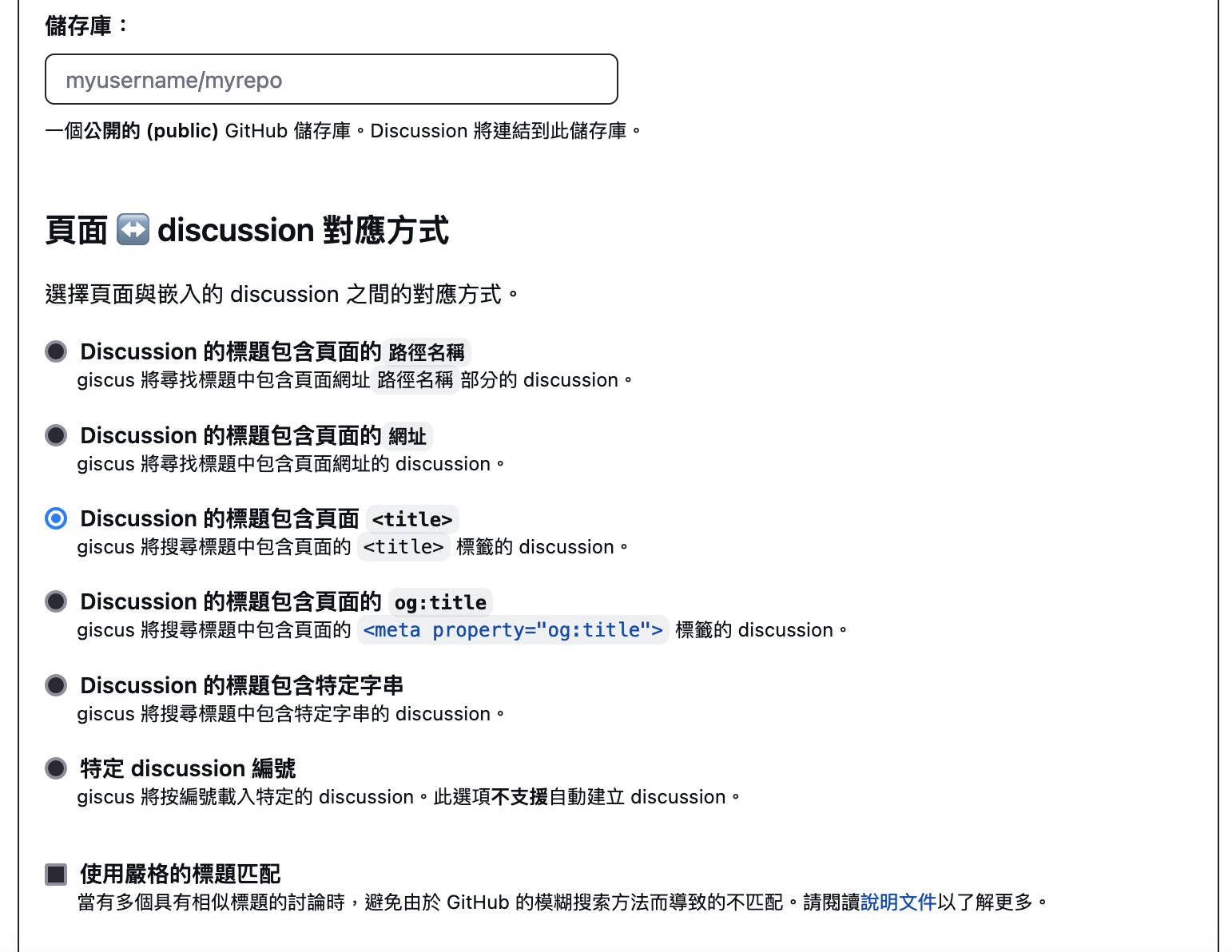Click the description '選擇頁面與嵌入的 discussion 之間的對應方式'
The width and height of the screenshot is (1232, 952).
point(281,295)
